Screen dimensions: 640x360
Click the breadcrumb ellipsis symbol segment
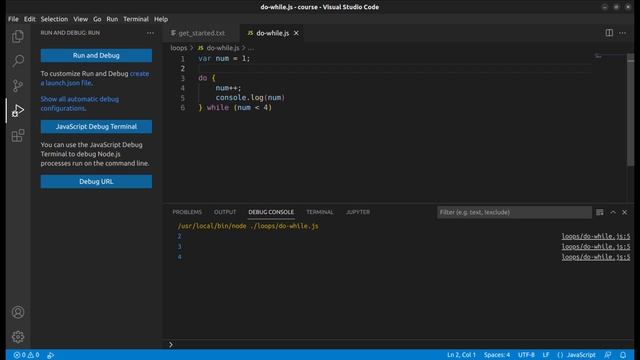[251, 48]
